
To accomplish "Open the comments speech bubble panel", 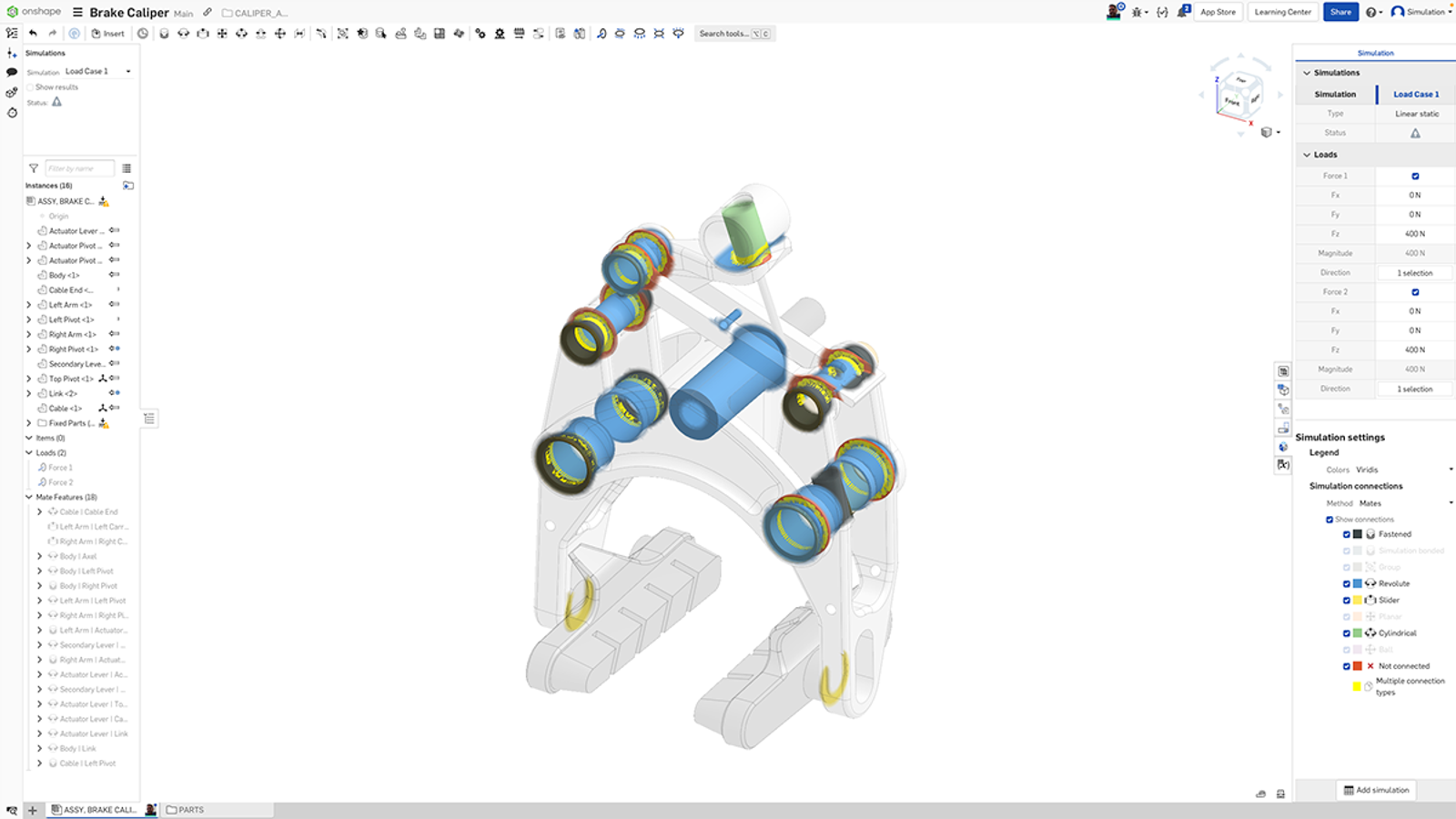I will coord(12,72).
